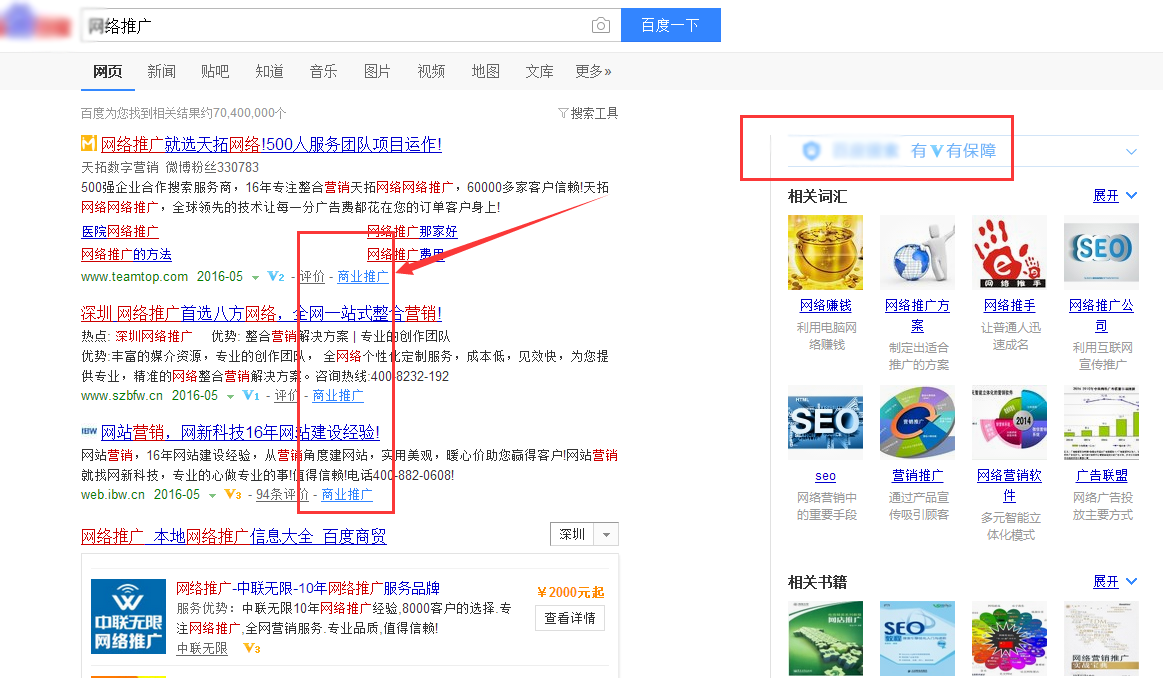Click the 广告联盟 bar chart thumbnail
Image resolution: width=1163 pixels, height=678 pixels.
[1101, 422]
